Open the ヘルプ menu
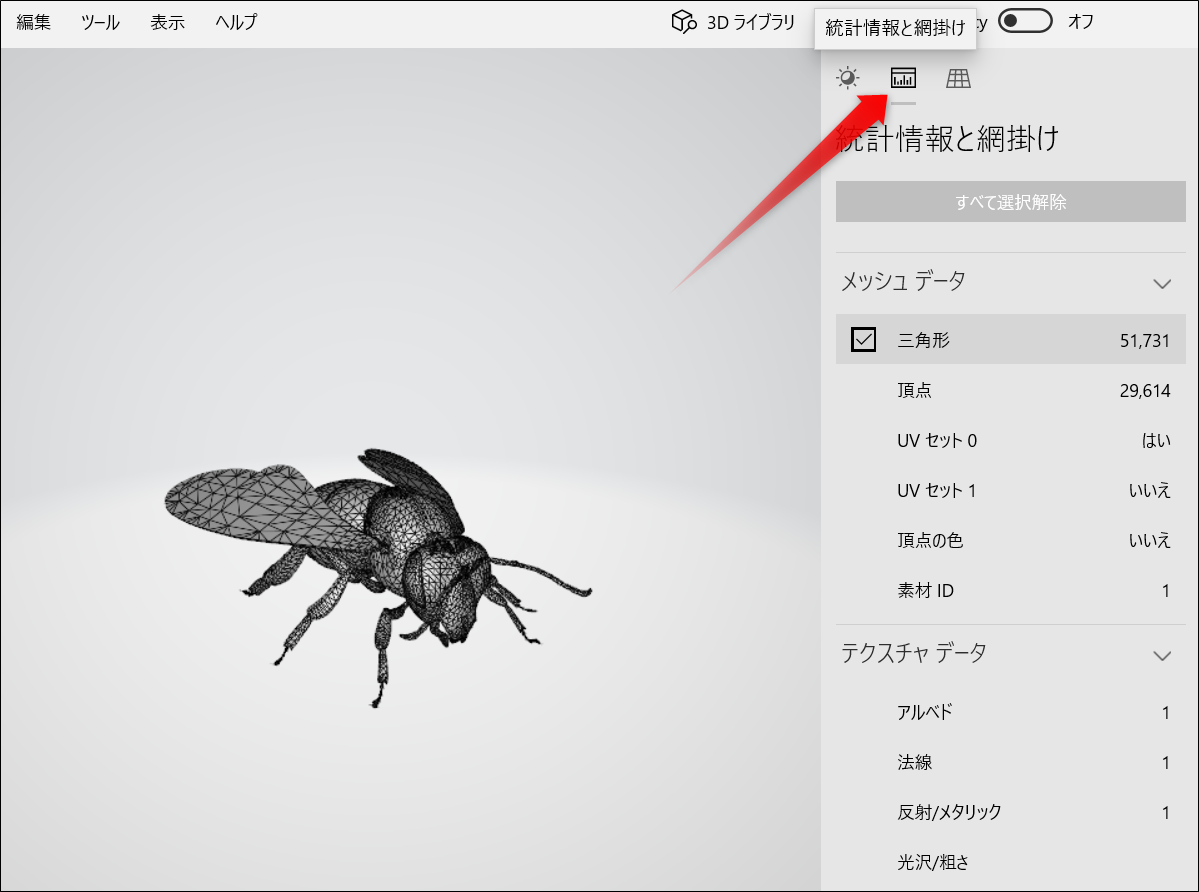Viewport: 1199px width, 892px height. (x=236, y=22)
